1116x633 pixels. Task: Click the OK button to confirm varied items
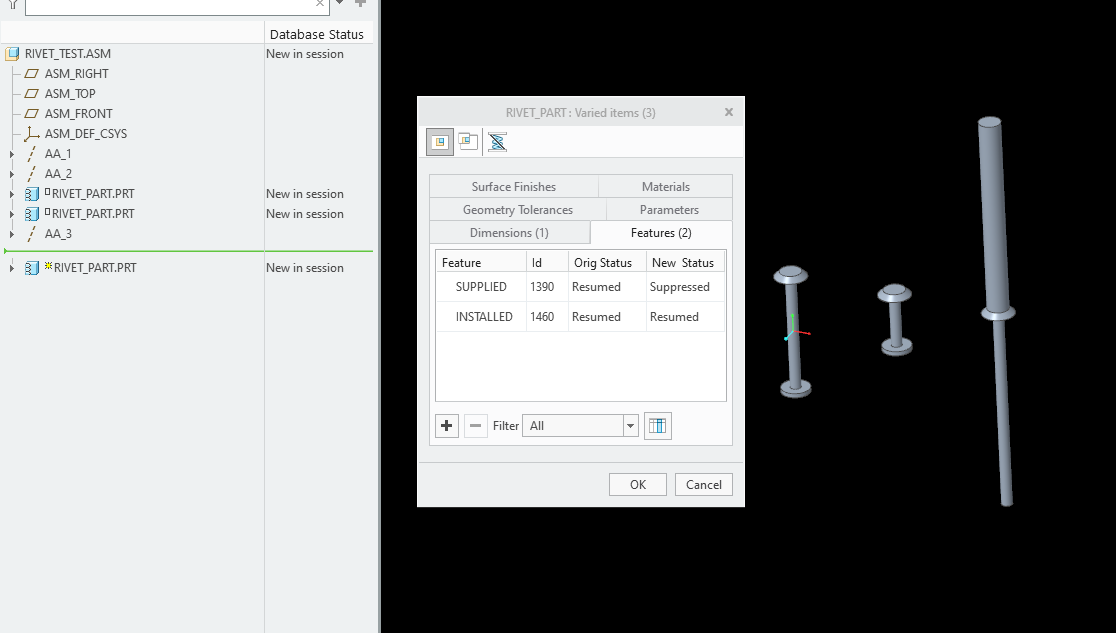tap(637, 484)
